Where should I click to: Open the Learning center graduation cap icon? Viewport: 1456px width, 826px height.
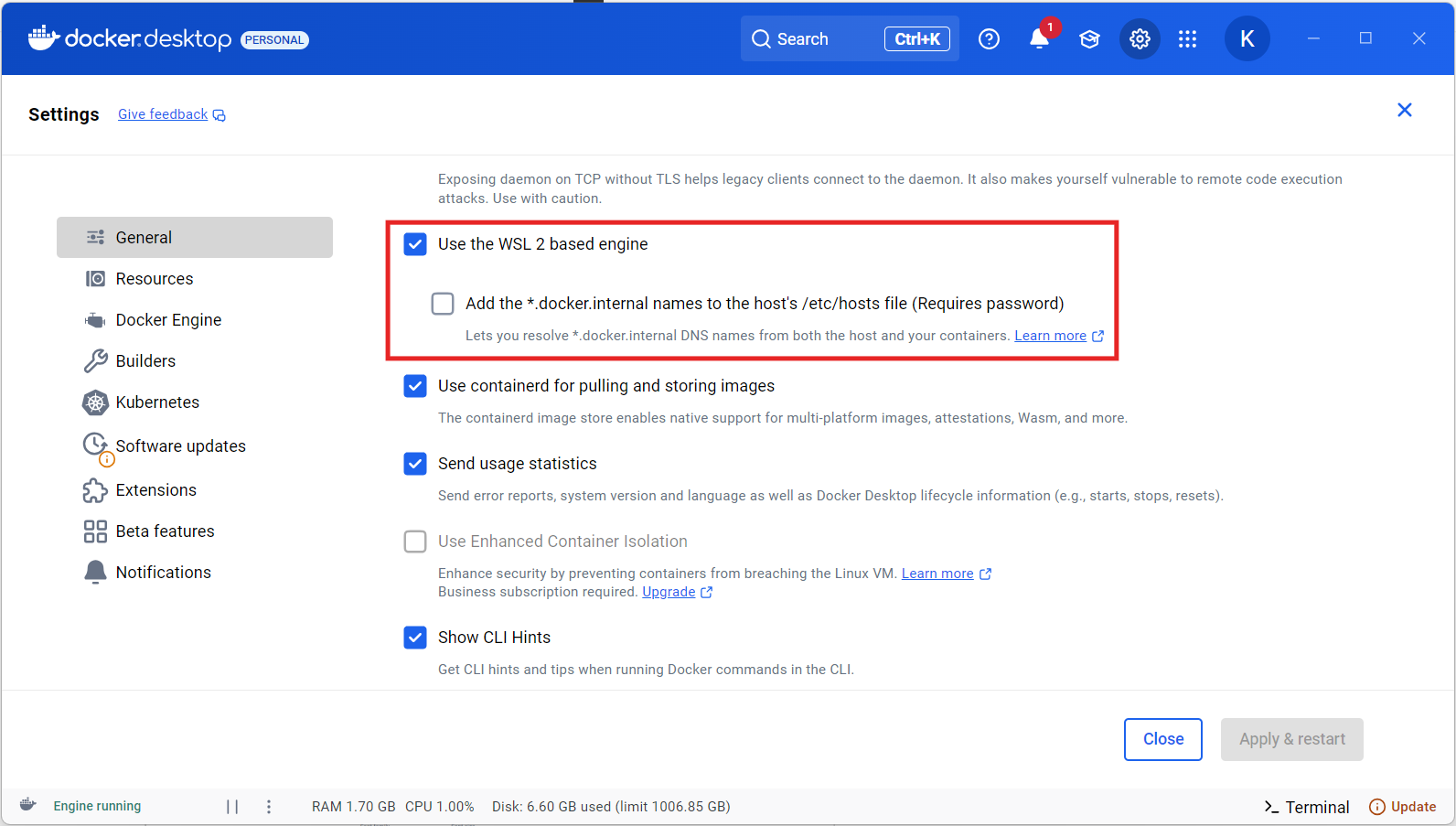[x=1089, y=39]
